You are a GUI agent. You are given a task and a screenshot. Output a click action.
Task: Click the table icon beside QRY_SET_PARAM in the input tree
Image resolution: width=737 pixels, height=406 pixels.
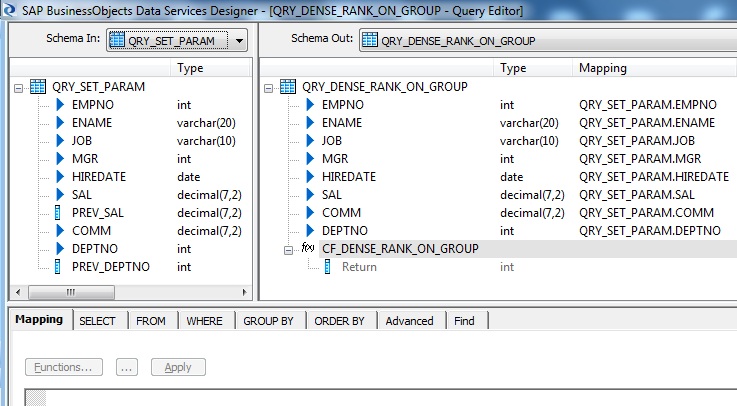click(x=38, y=86)
